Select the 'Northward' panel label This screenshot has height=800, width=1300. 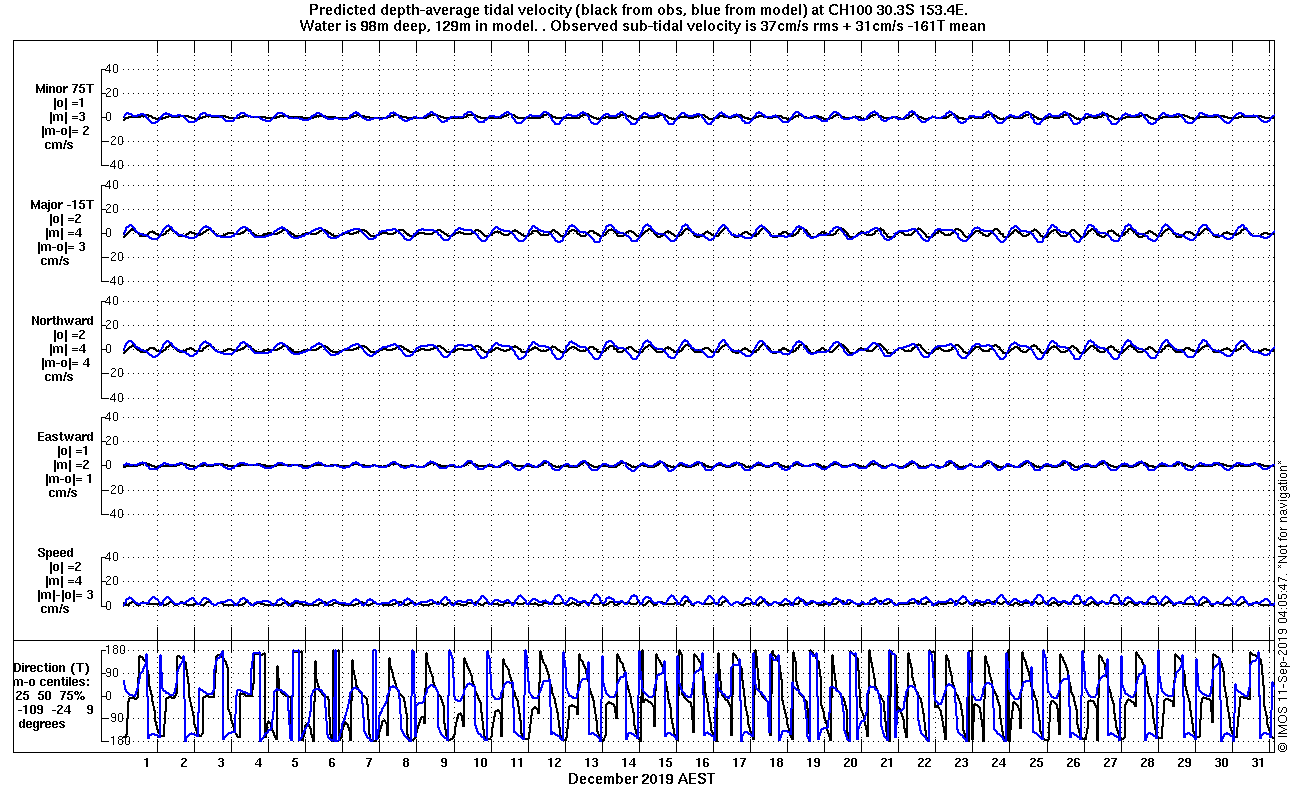[x=63, y=321]
